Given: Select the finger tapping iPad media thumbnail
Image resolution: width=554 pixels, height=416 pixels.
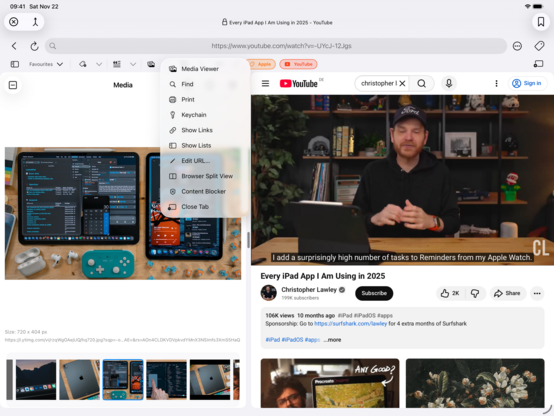Looking at the screenshot, I should (166, 380).
